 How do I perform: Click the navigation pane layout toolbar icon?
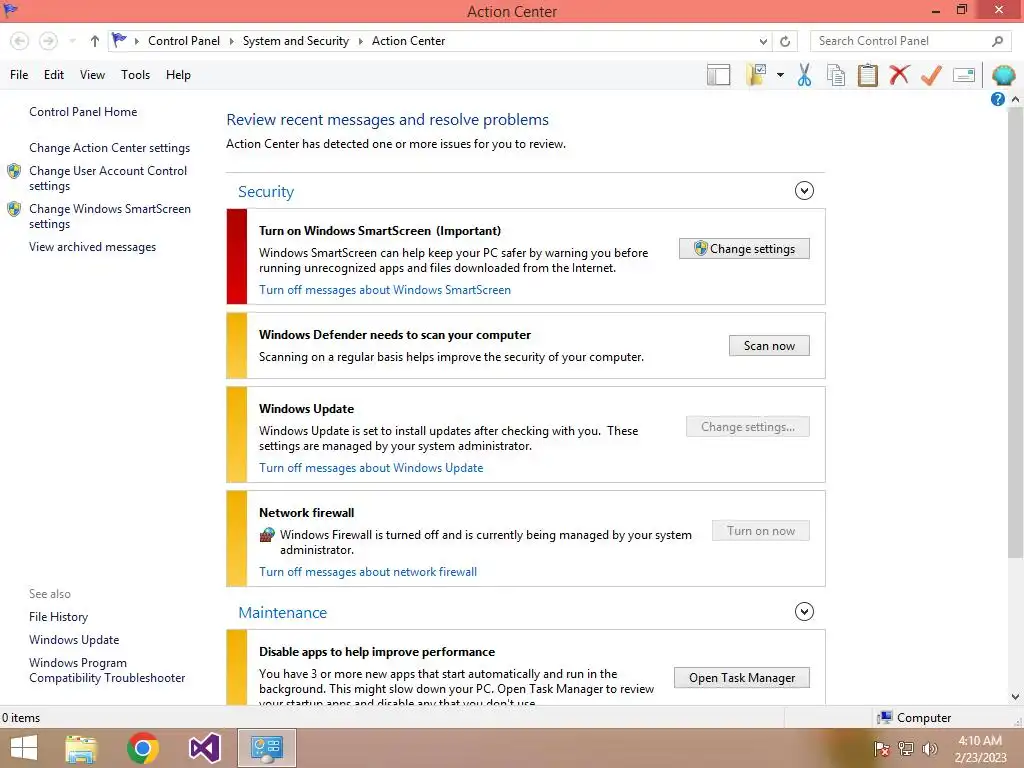pyautogui.click(x=718, y=75)
